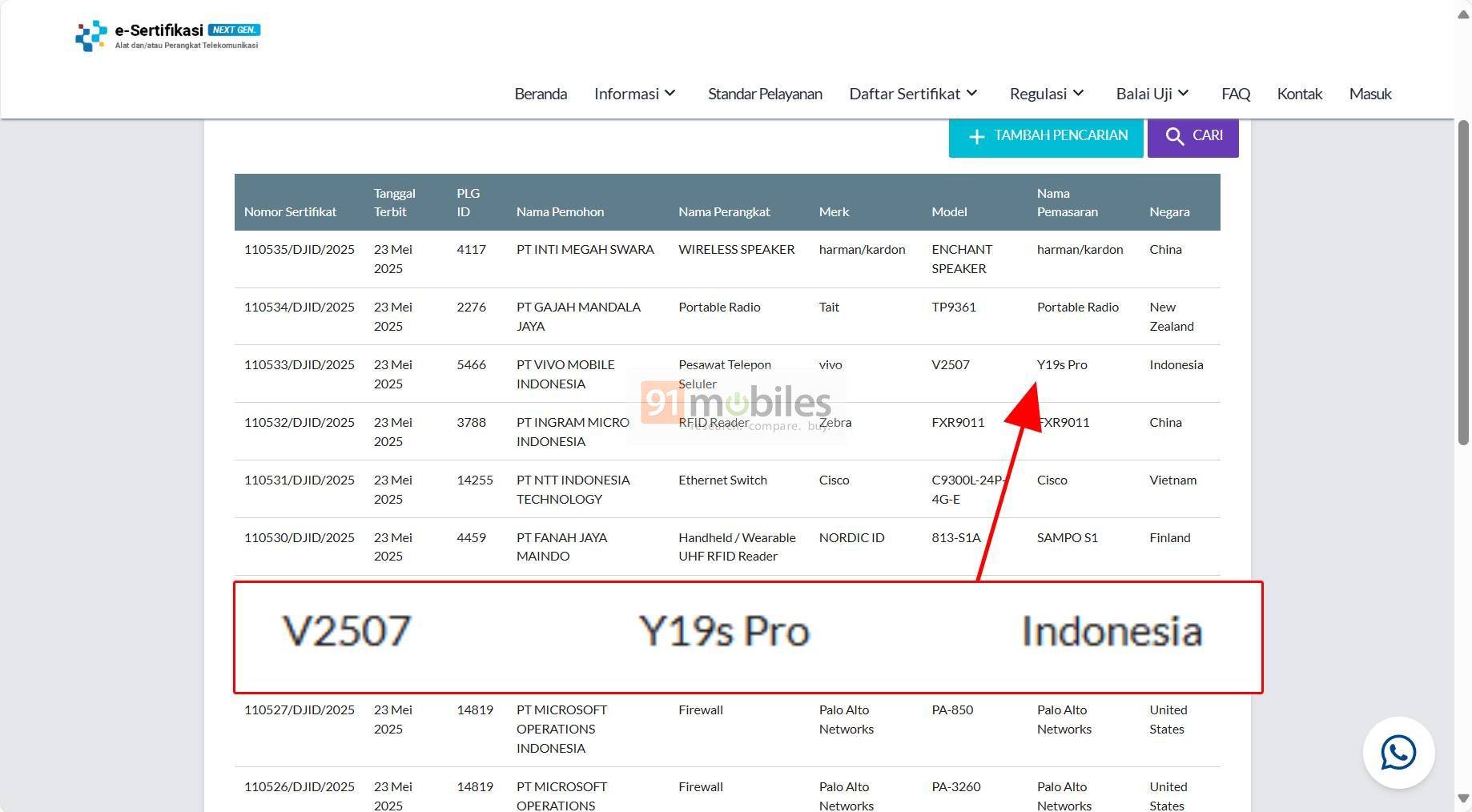This screenshot has height=812, width=1472.
Task: Click the Nama Pemohon column header
Action: click(560, 211)
